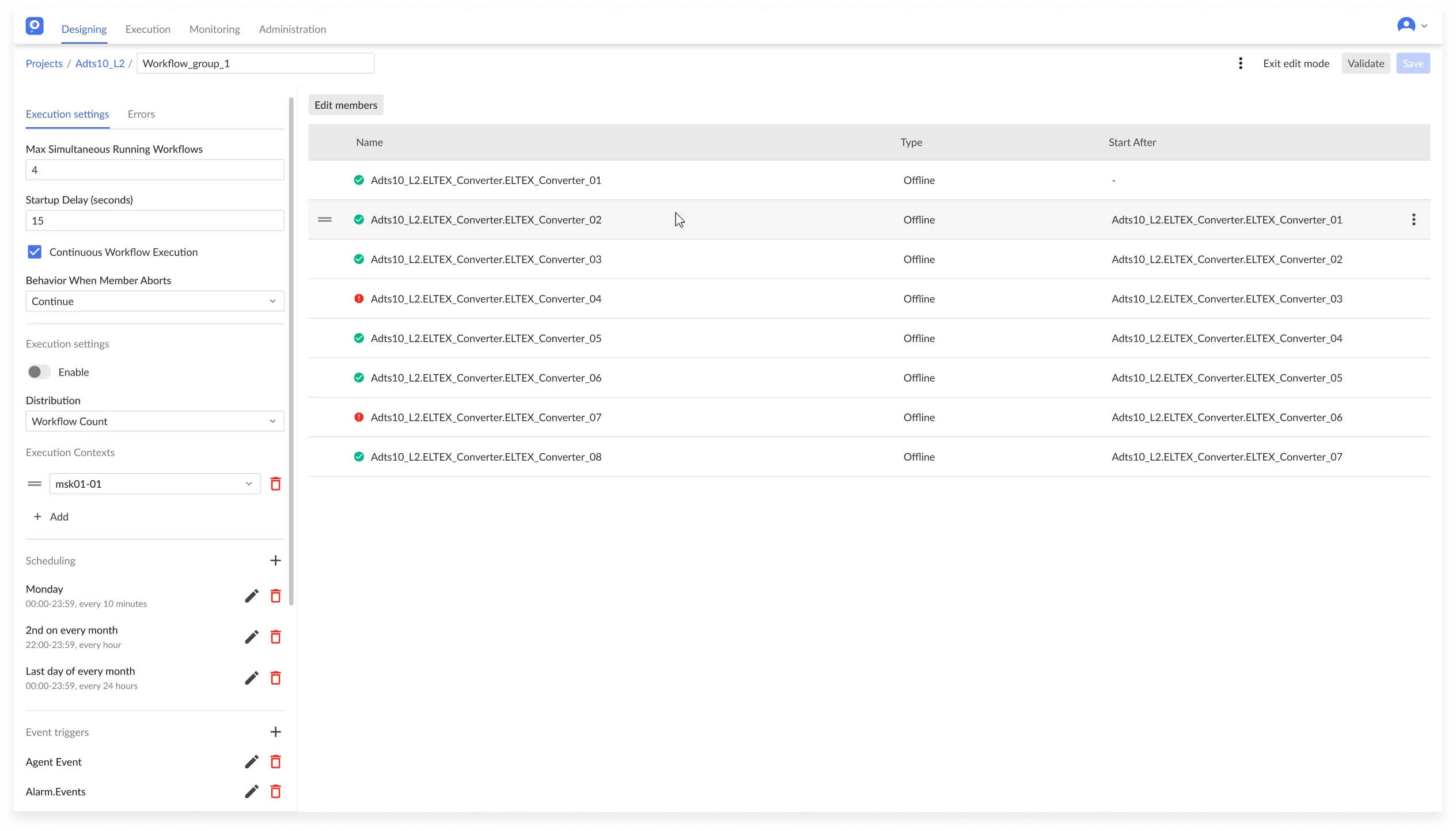1456x831 pixels.
Task: Edit the Monday schedule with pencil icon
Action: [251, 595]
